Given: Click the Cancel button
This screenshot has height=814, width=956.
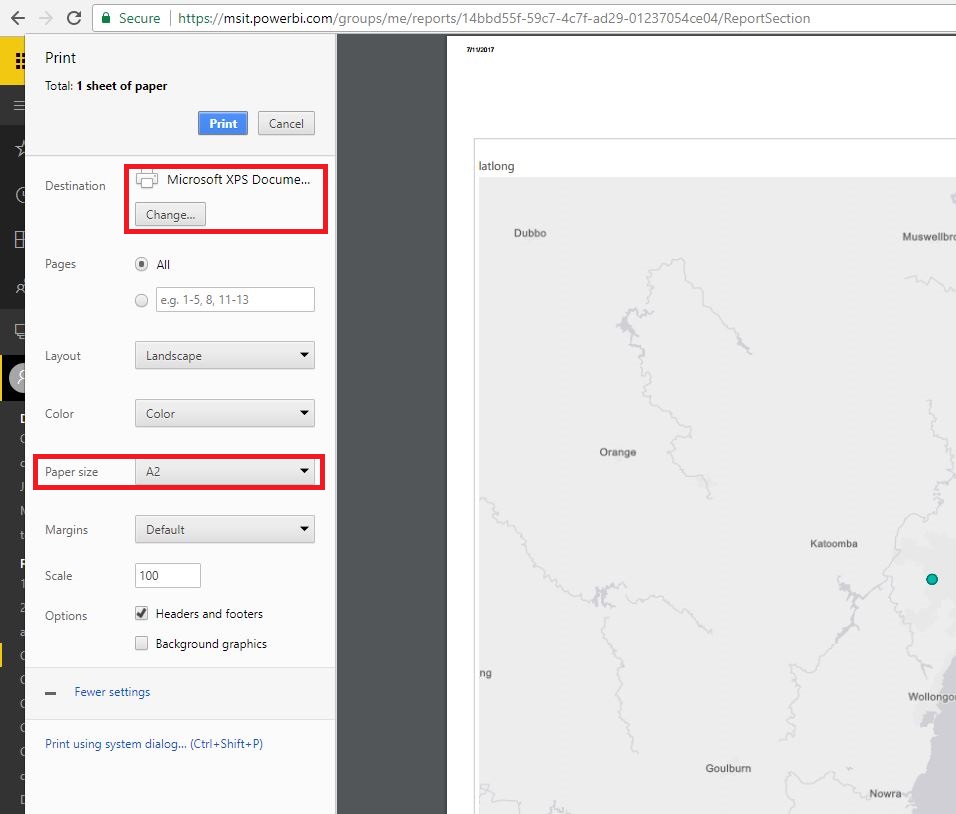Looking at the screenshot, I should 286,123.
